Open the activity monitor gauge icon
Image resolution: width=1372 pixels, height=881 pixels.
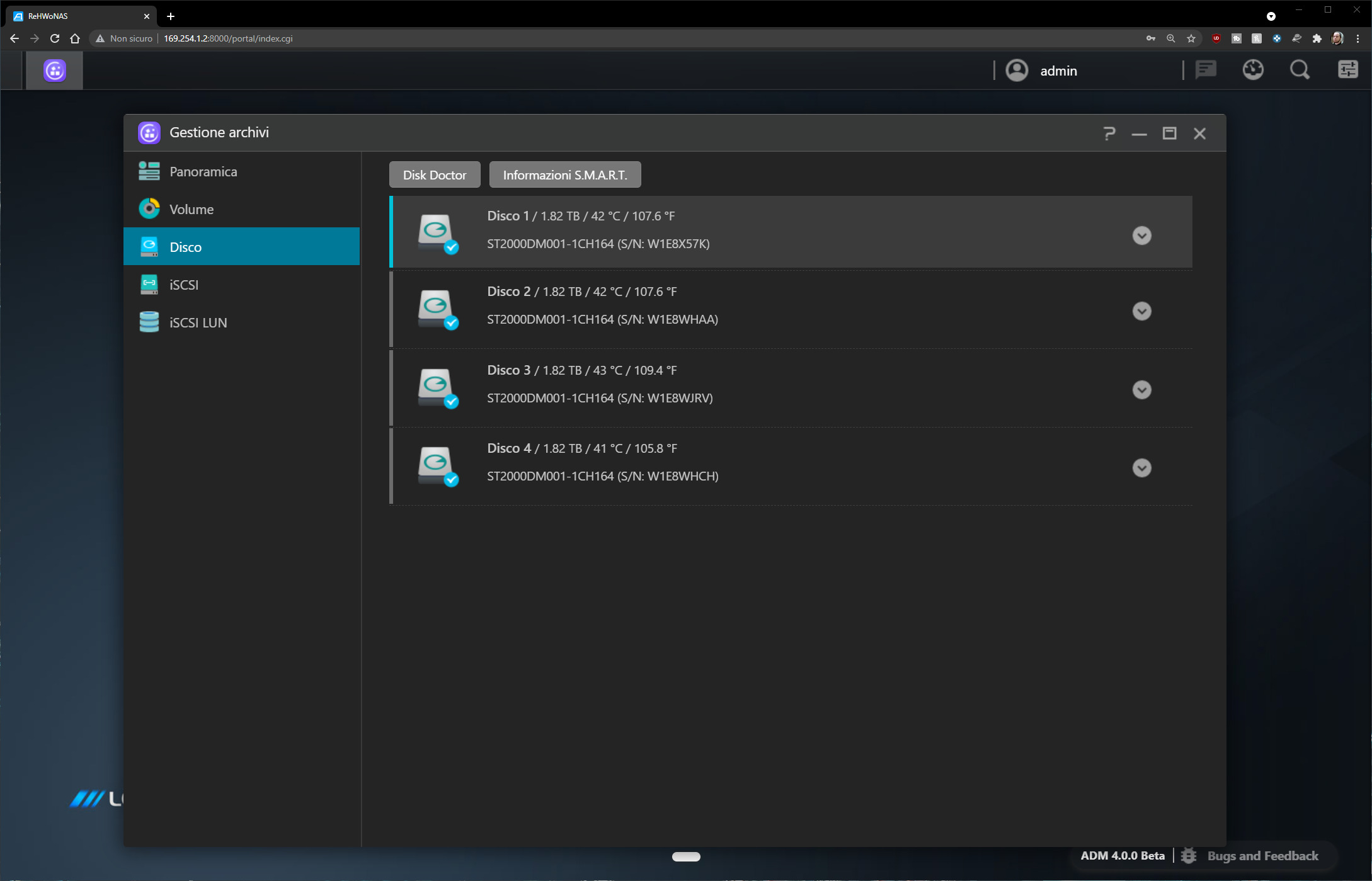[x=1253, y=70]
